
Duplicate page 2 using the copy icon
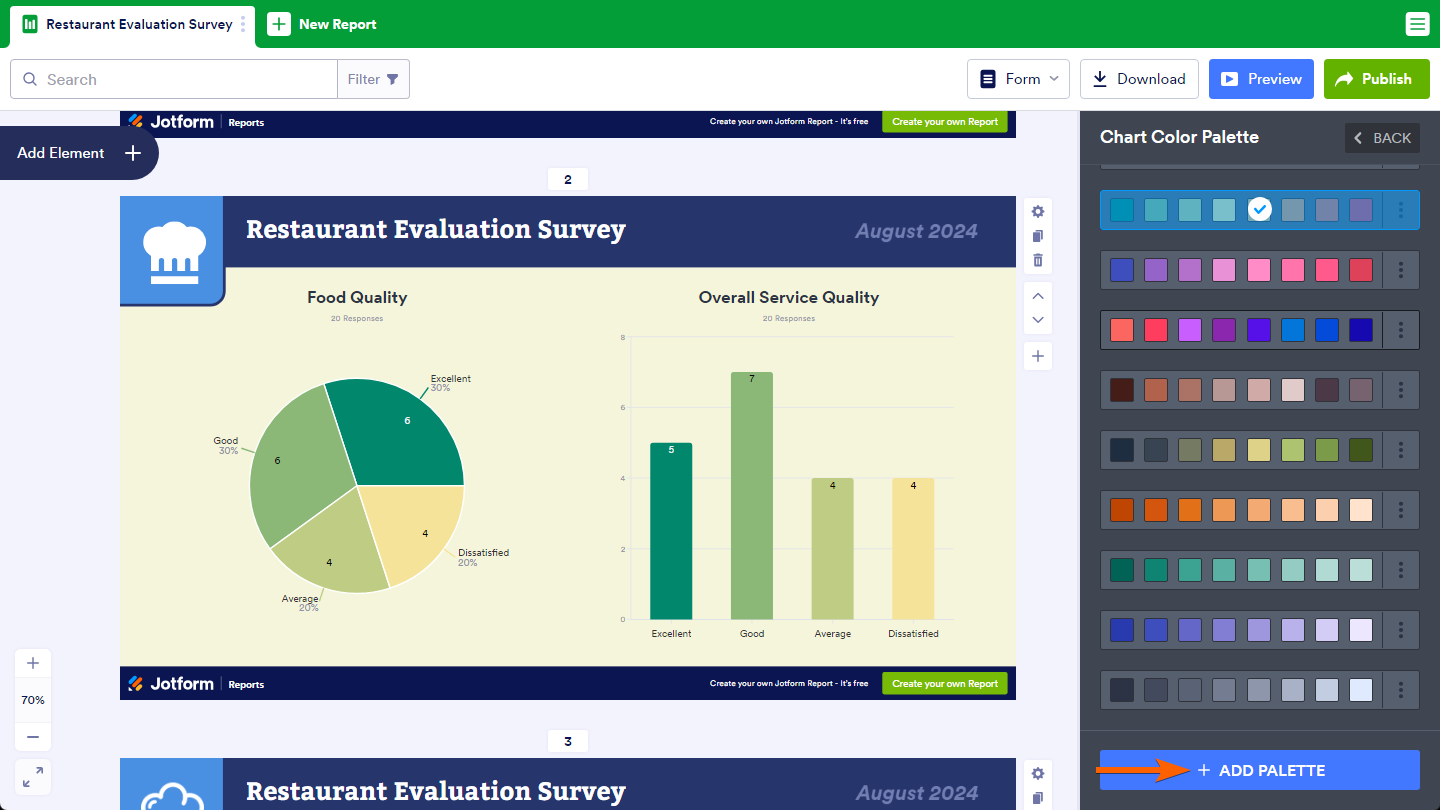[1038, 236]
